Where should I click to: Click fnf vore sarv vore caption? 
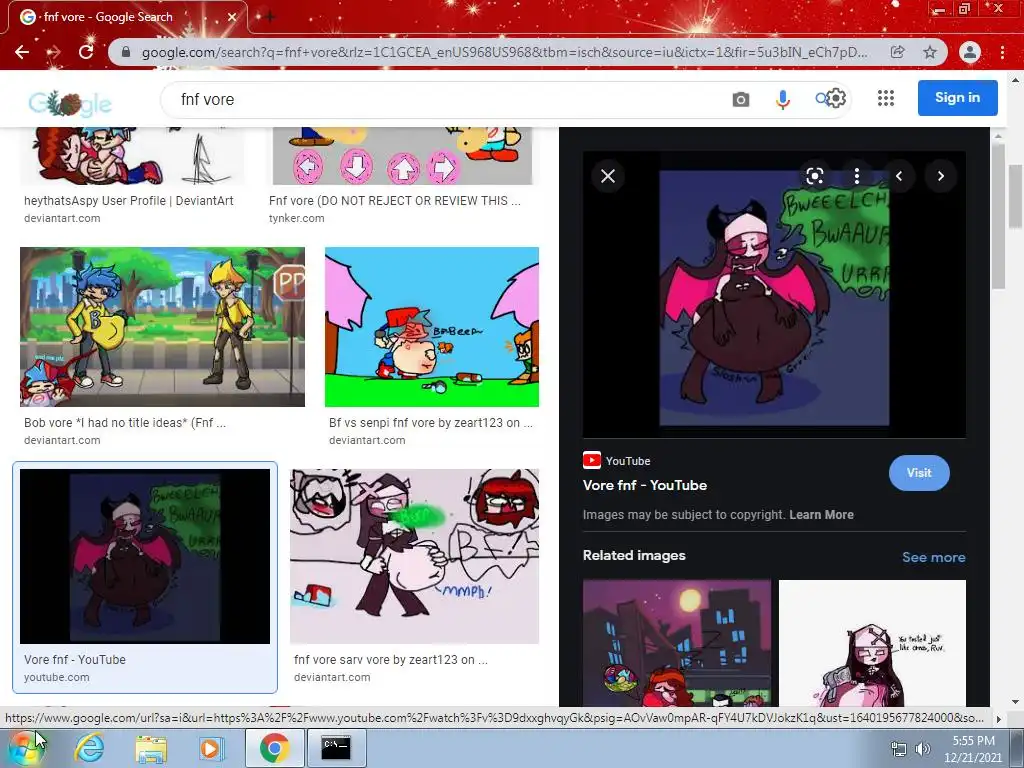point(391,660)
